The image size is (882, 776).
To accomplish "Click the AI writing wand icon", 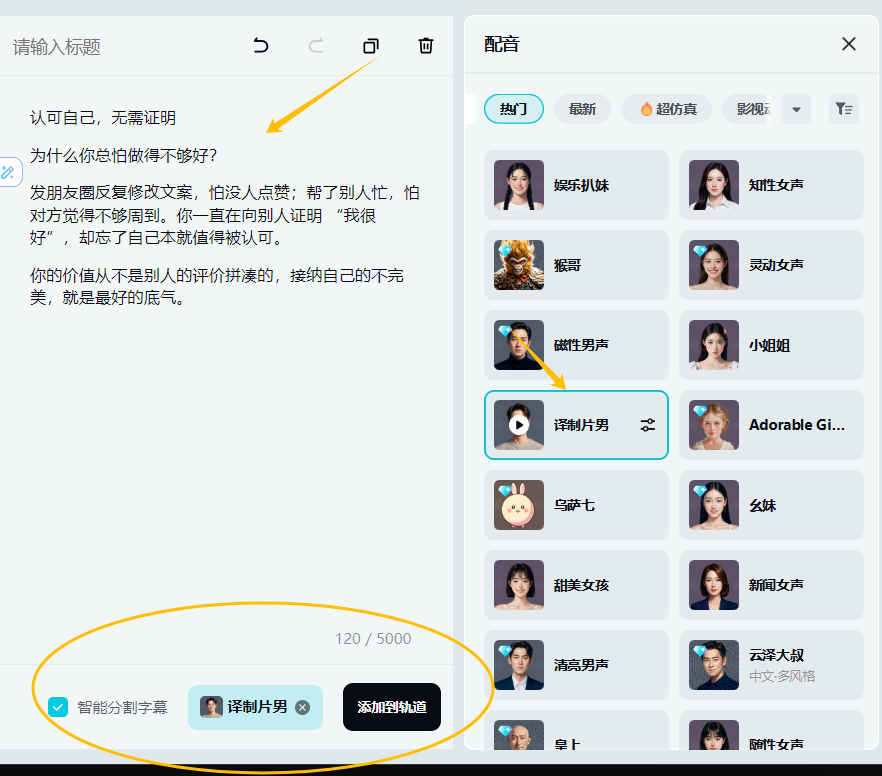I will (x=9, y=172).
